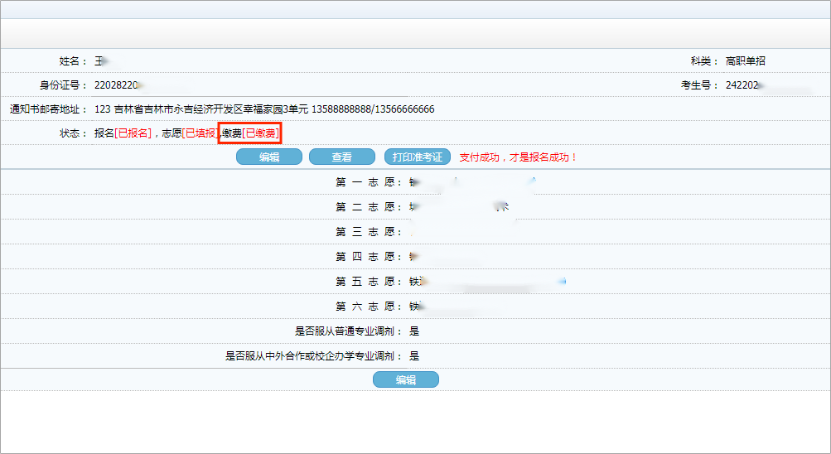The width and height of the screenshot is (831, 454).
Task: Click the 打印准考证 button
Action: coord(417,157)
